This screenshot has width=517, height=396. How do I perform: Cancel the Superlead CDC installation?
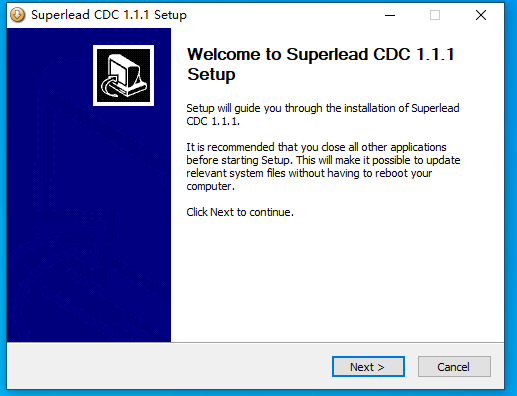tap(454, 367)
